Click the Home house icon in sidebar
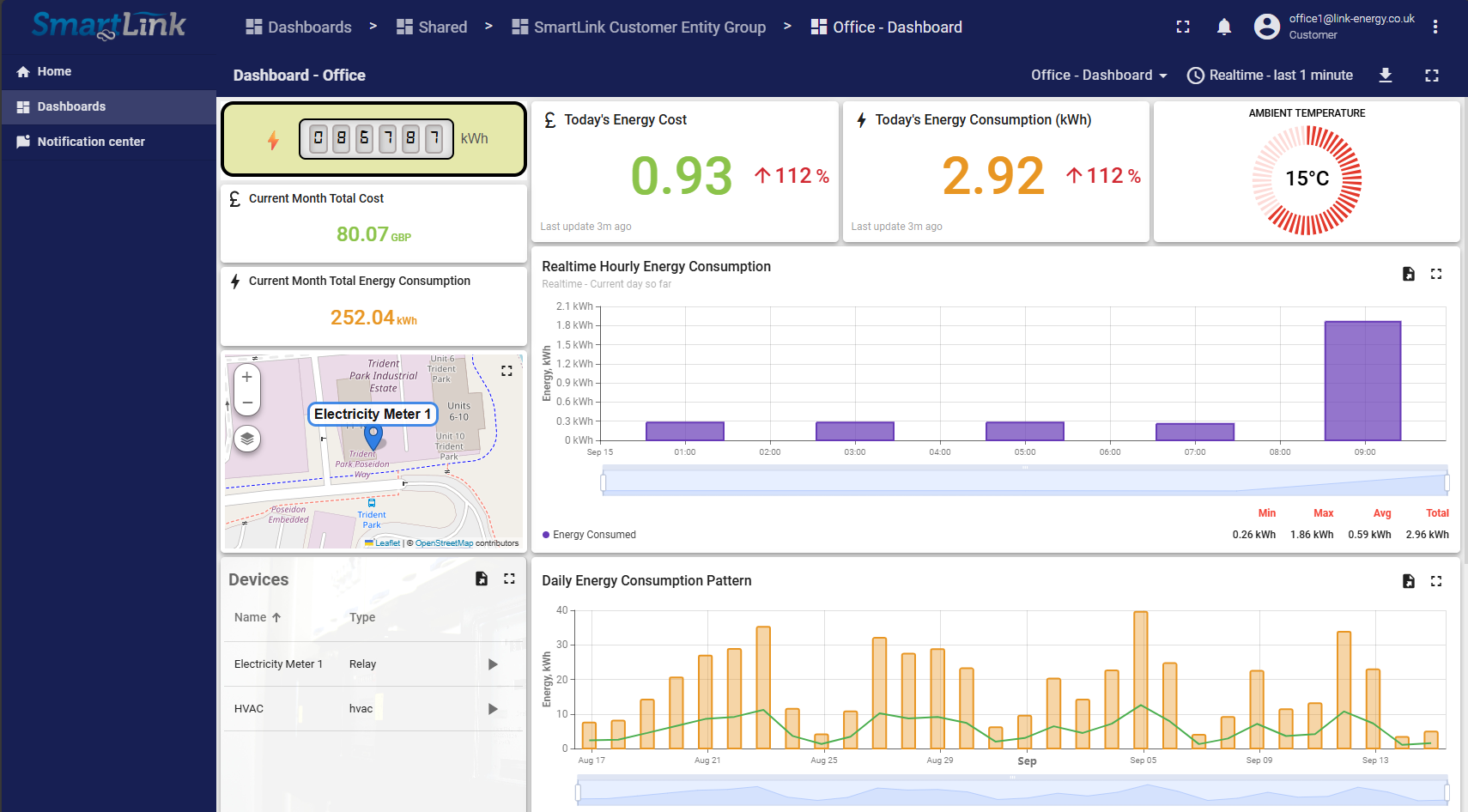The image size is (1468, 812). click(x=23, y=71)
